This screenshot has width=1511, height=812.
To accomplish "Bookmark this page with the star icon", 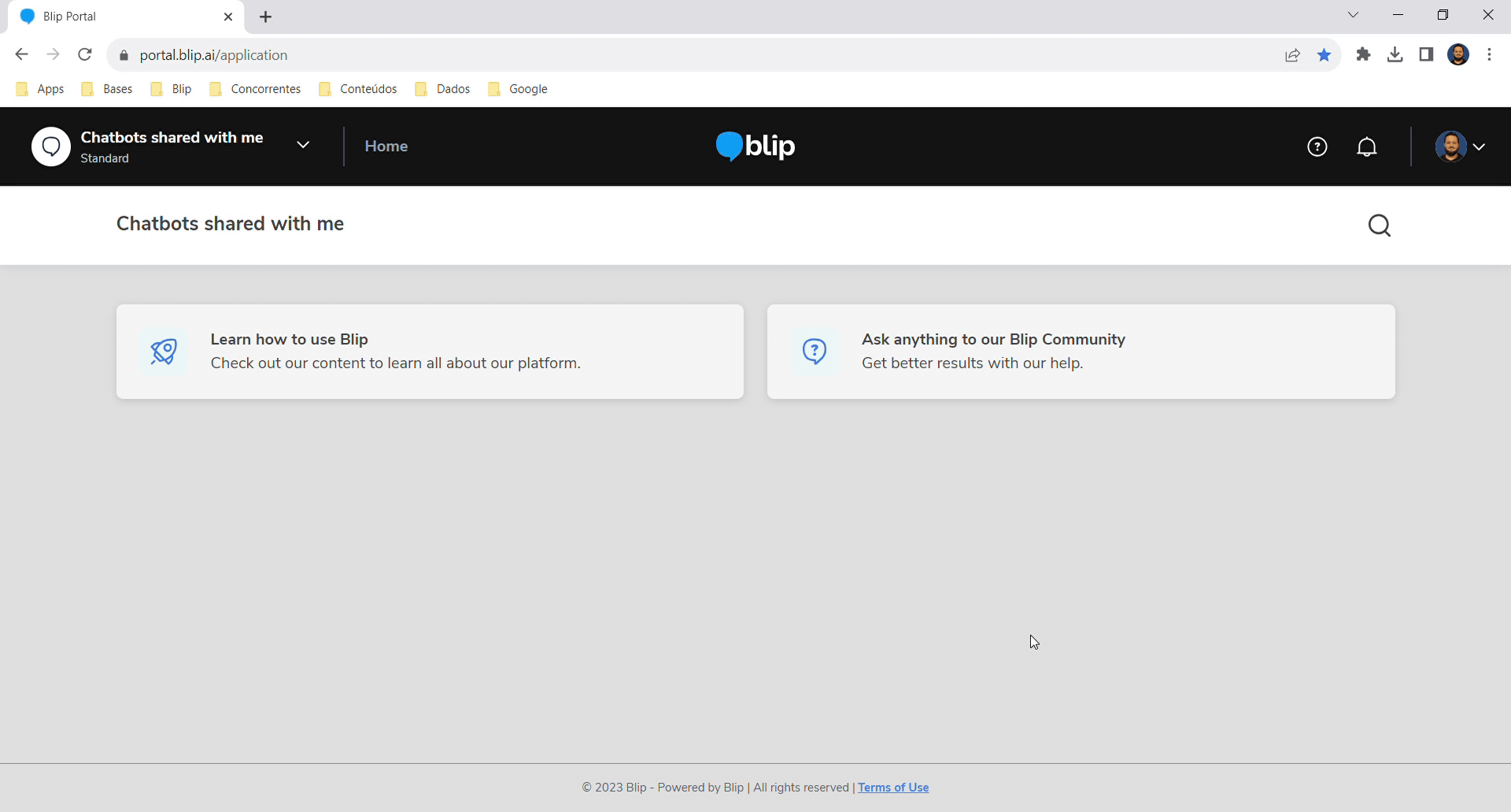I will coord(1324,55).
